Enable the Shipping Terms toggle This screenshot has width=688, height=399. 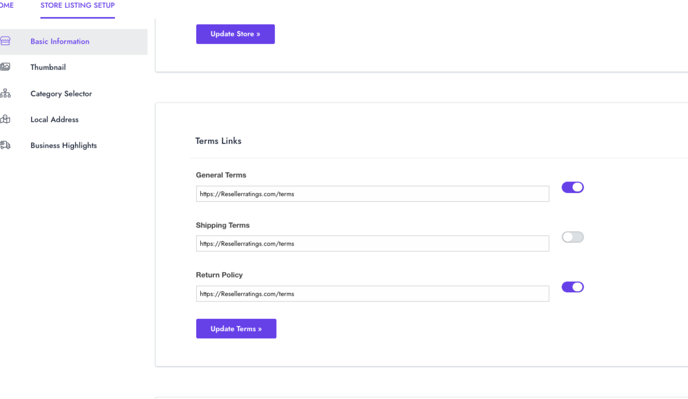point(573,237)
